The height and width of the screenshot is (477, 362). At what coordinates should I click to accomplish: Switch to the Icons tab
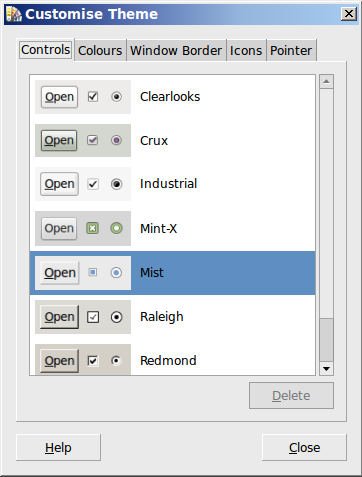tap(246, 50)
